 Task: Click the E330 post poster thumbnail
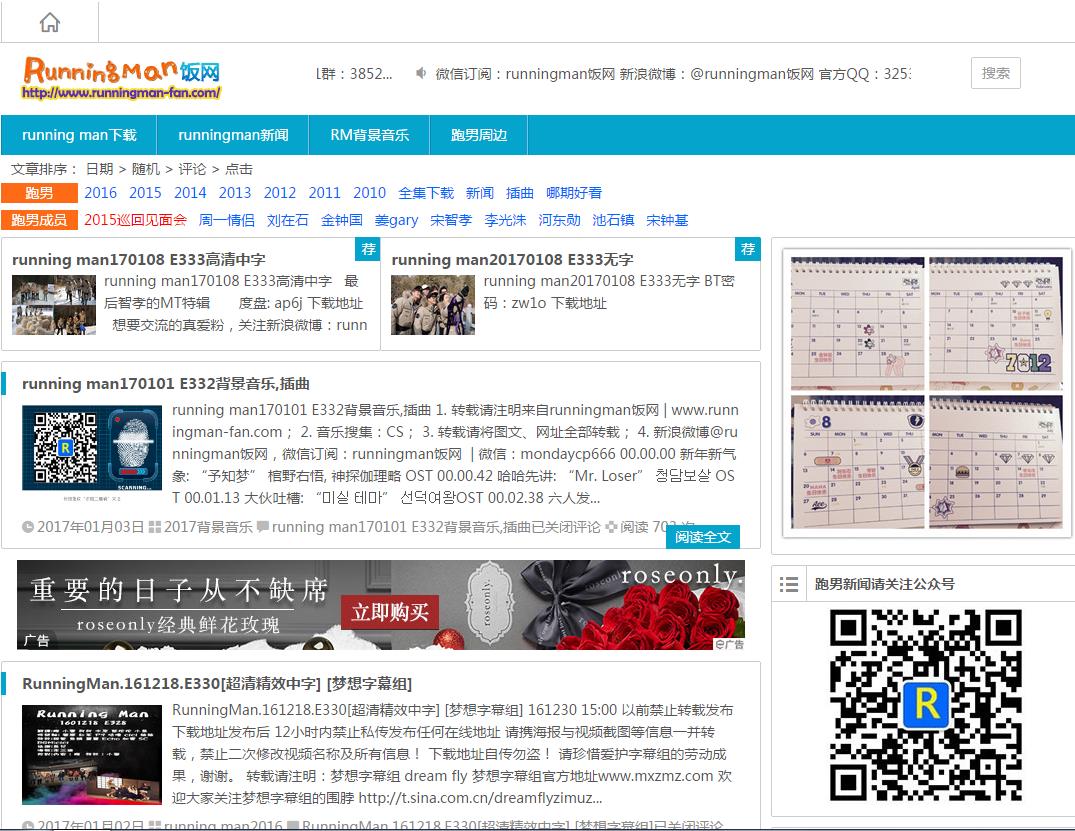coord(92,754)
